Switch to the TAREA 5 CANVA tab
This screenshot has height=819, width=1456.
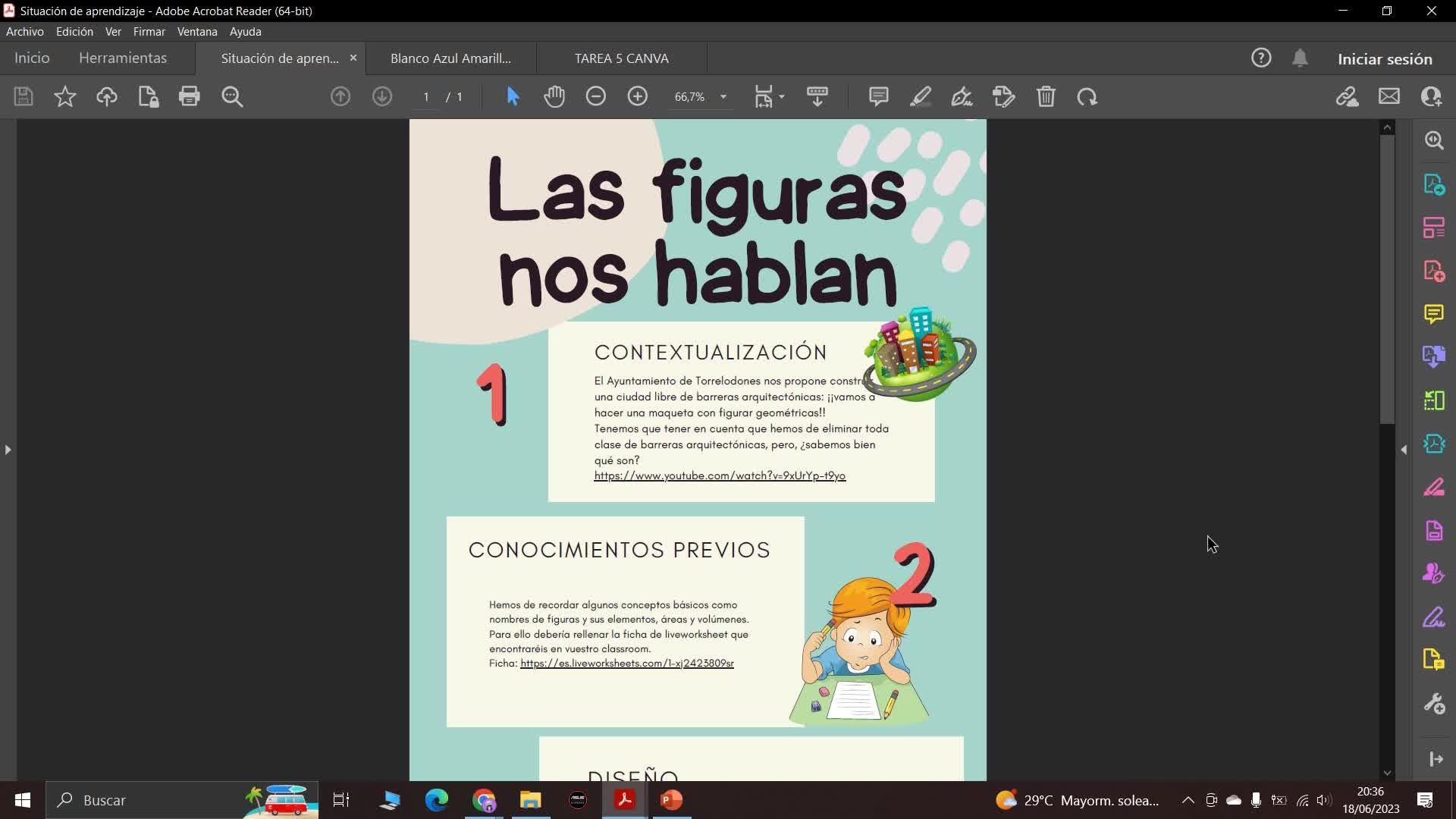[621, 58]
